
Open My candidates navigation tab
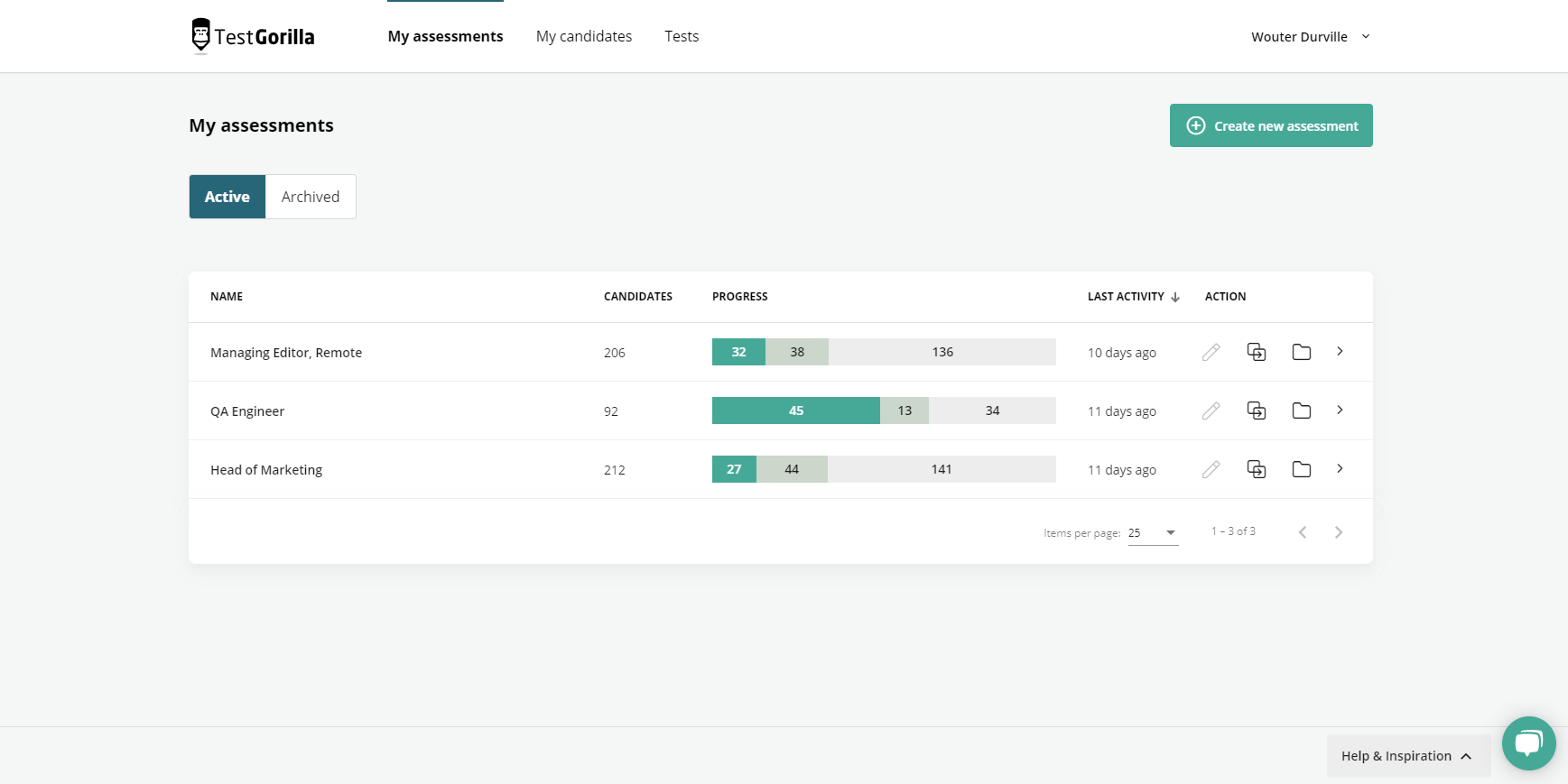[x=584, y=36]
